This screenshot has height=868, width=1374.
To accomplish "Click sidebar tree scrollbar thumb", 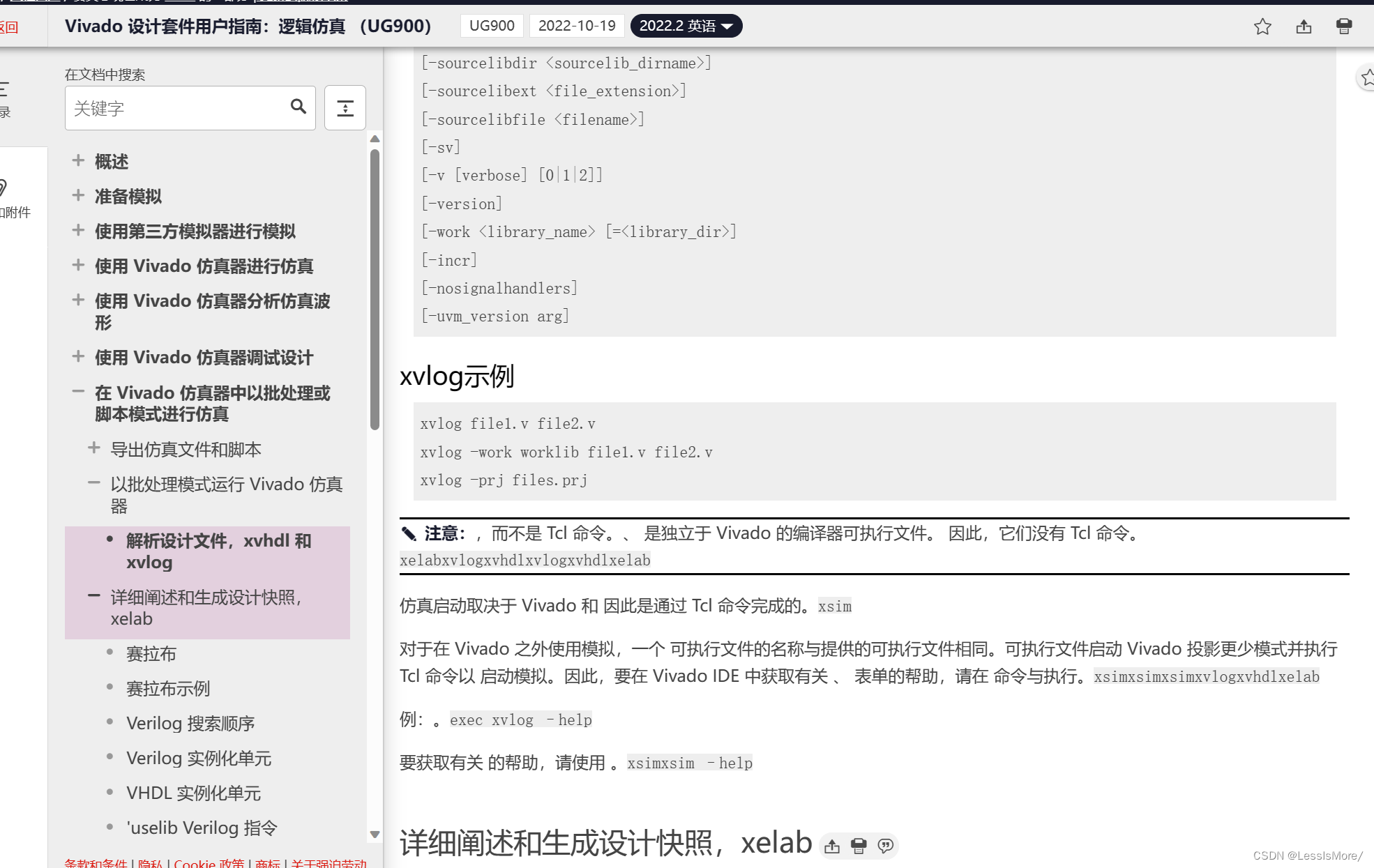I will pos(375,289).
